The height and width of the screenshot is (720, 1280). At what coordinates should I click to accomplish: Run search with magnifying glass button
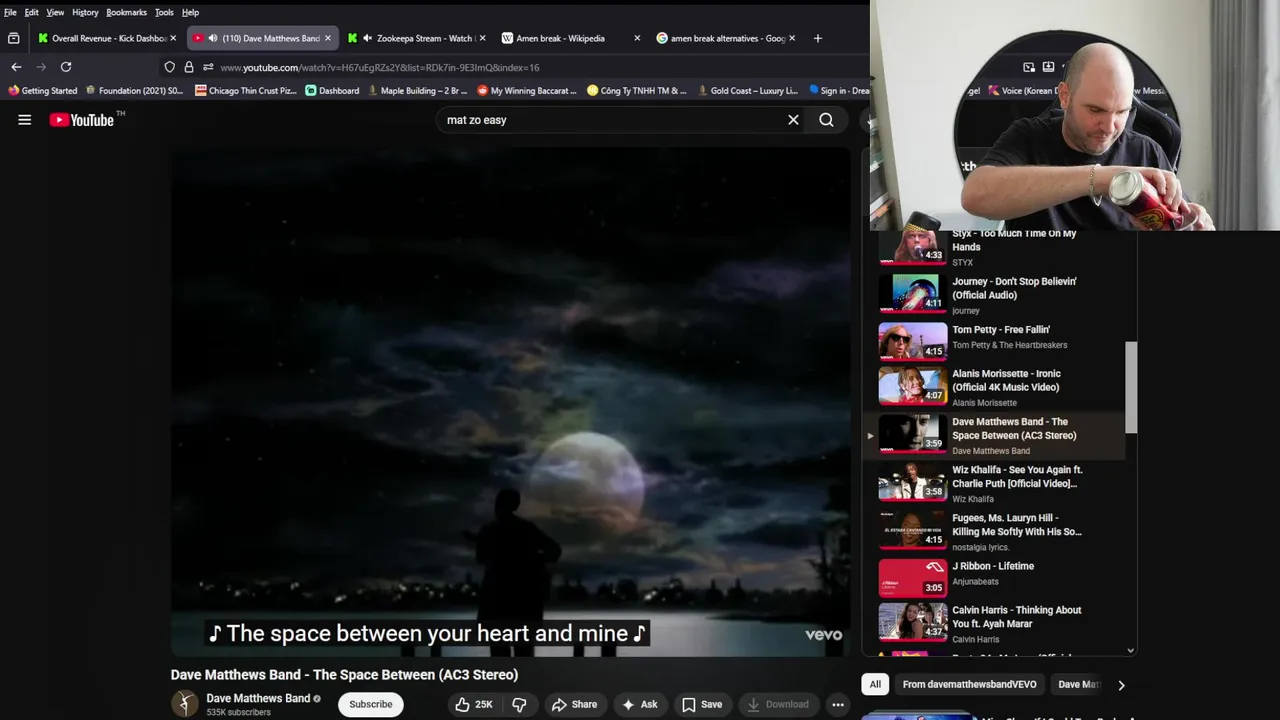click(826, 120)
